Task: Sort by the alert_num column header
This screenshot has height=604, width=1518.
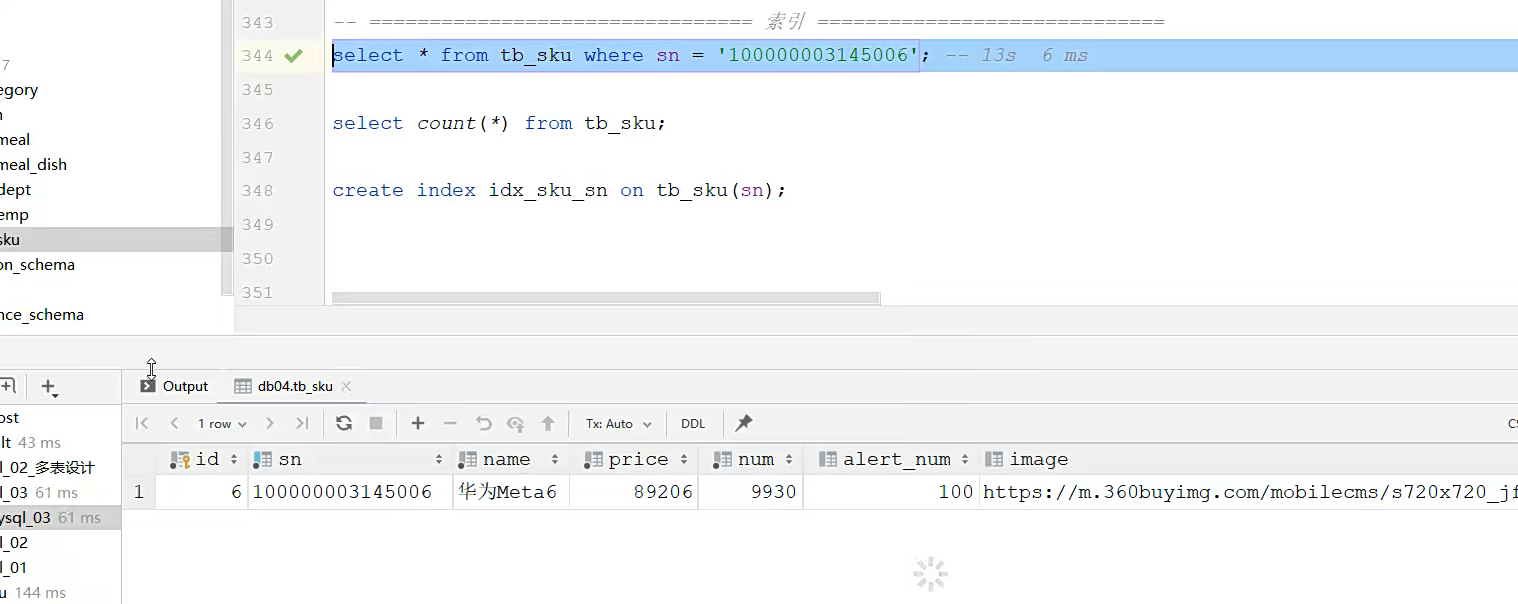Action: pos(892,460)
